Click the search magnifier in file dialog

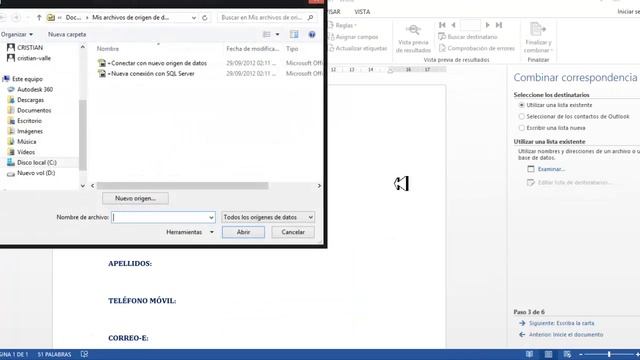pyautogui.click(x=311, y=18)
